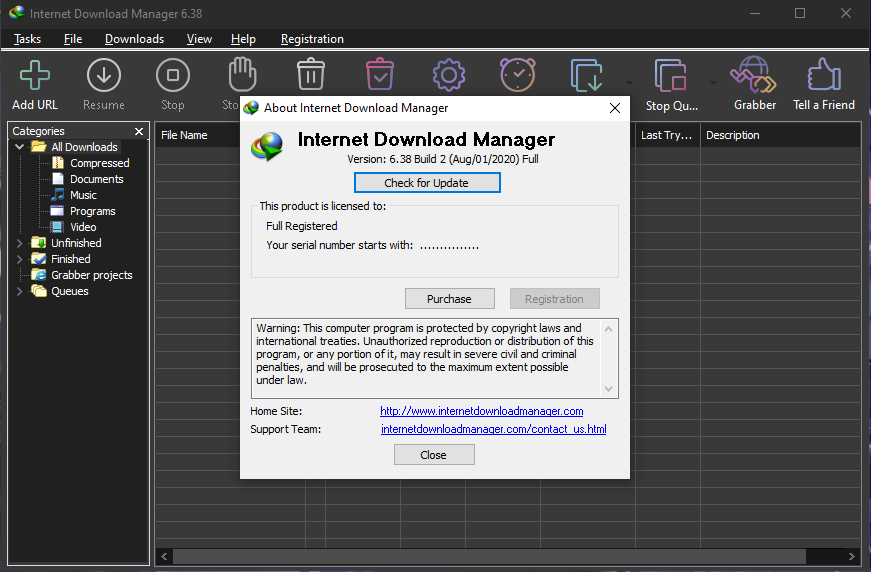Viewport: 871px width, 572px height.
Task: Click the Close button in About dialog
Action: point(434,455)
